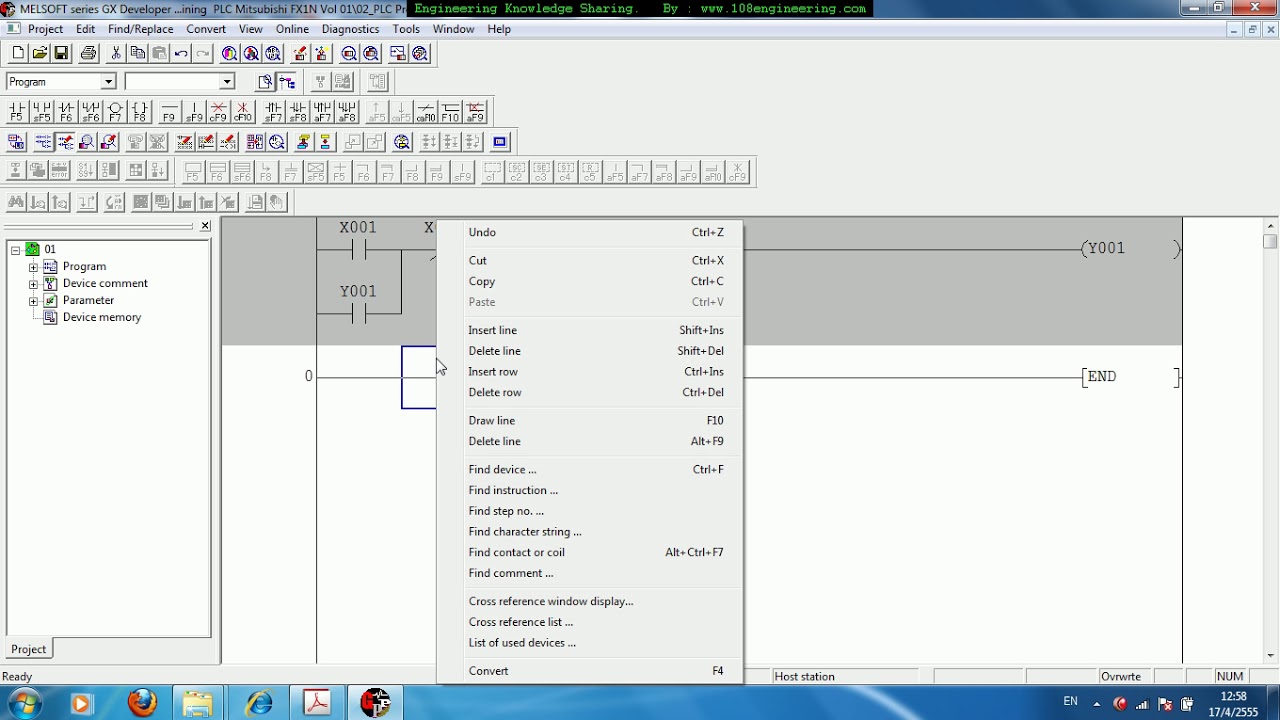
Task: Close the project panel with X
Action: coord(205,226)
